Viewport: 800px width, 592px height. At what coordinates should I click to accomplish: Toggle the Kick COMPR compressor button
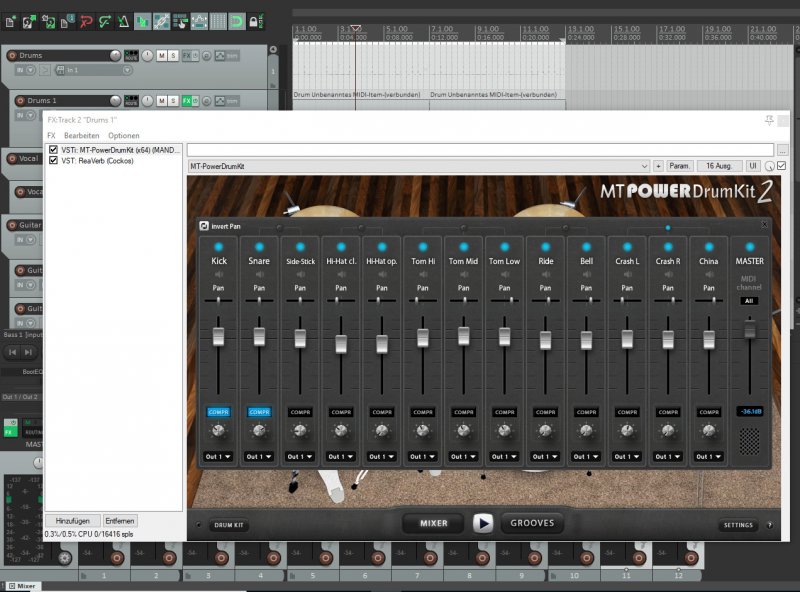click(x=218, y=412)
